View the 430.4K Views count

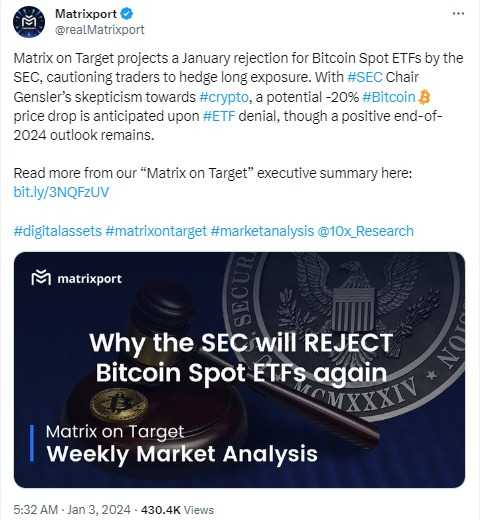[177, 510]
